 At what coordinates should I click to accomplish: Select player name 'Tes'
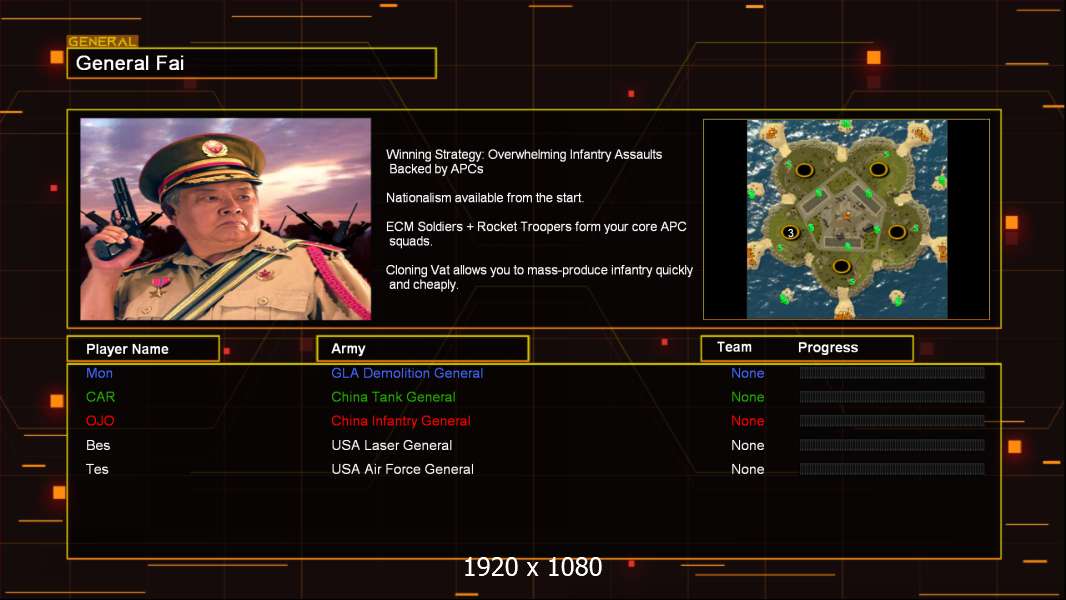(x=97, y=469)
